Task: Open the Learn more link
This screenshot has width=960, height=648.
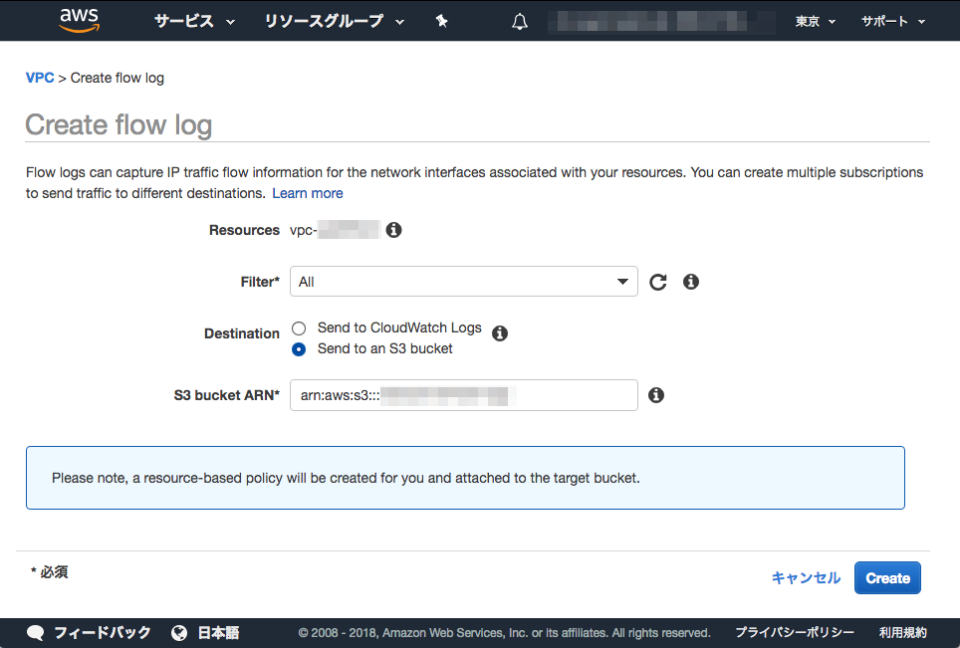Action: [307, 192]
